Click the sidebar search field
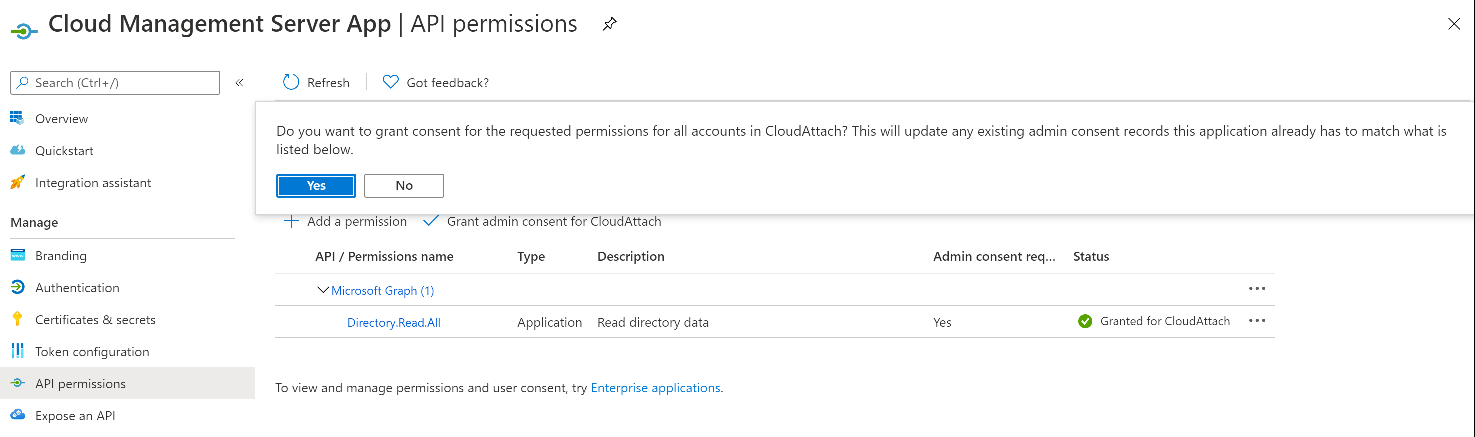The width and height of the screenshot is (1475, 437). coord(115,83)
